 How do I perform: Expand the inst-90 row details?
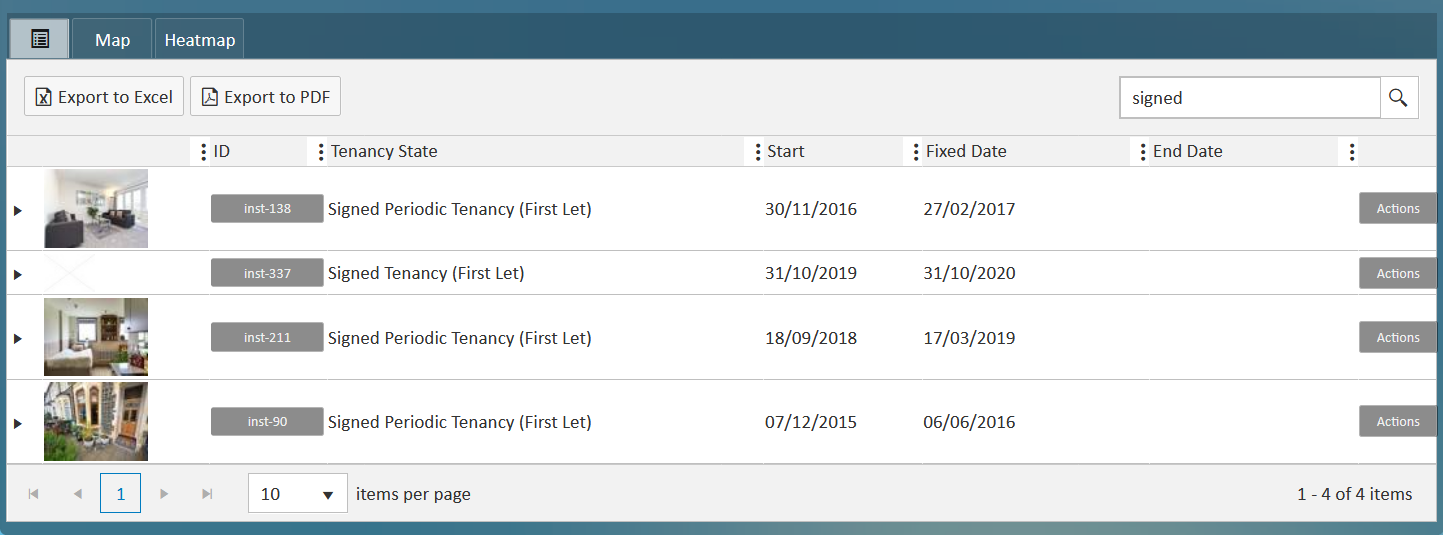click(x=18, y=423)
